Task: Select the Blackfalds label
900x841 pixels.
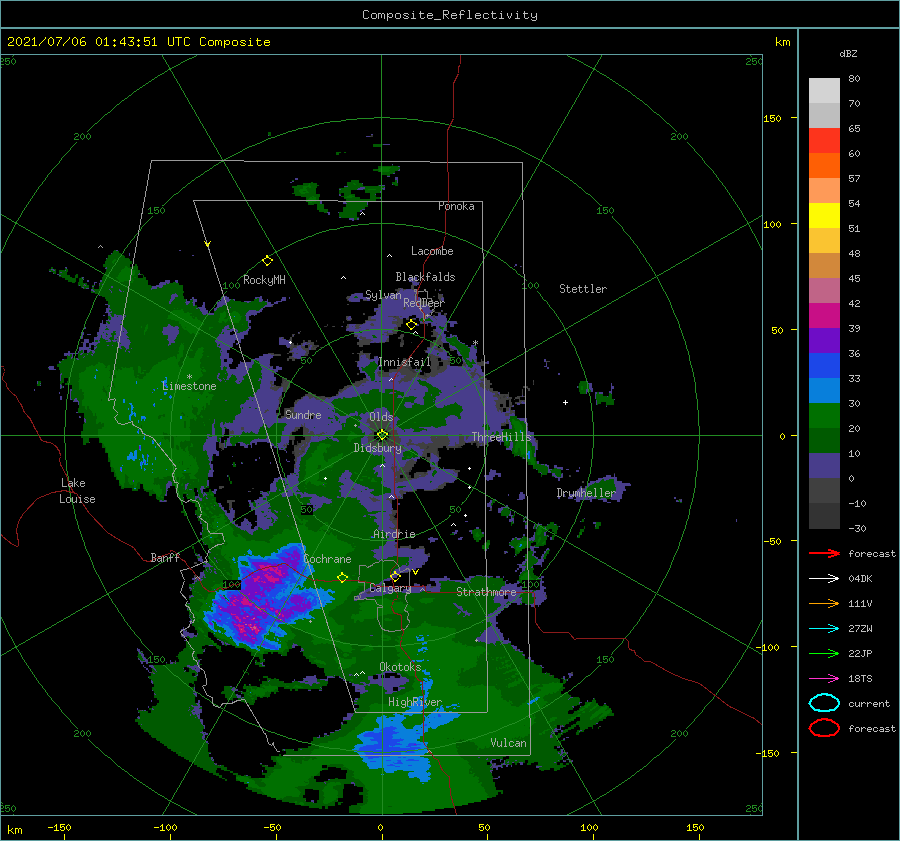Action: [x=425, y=277]
